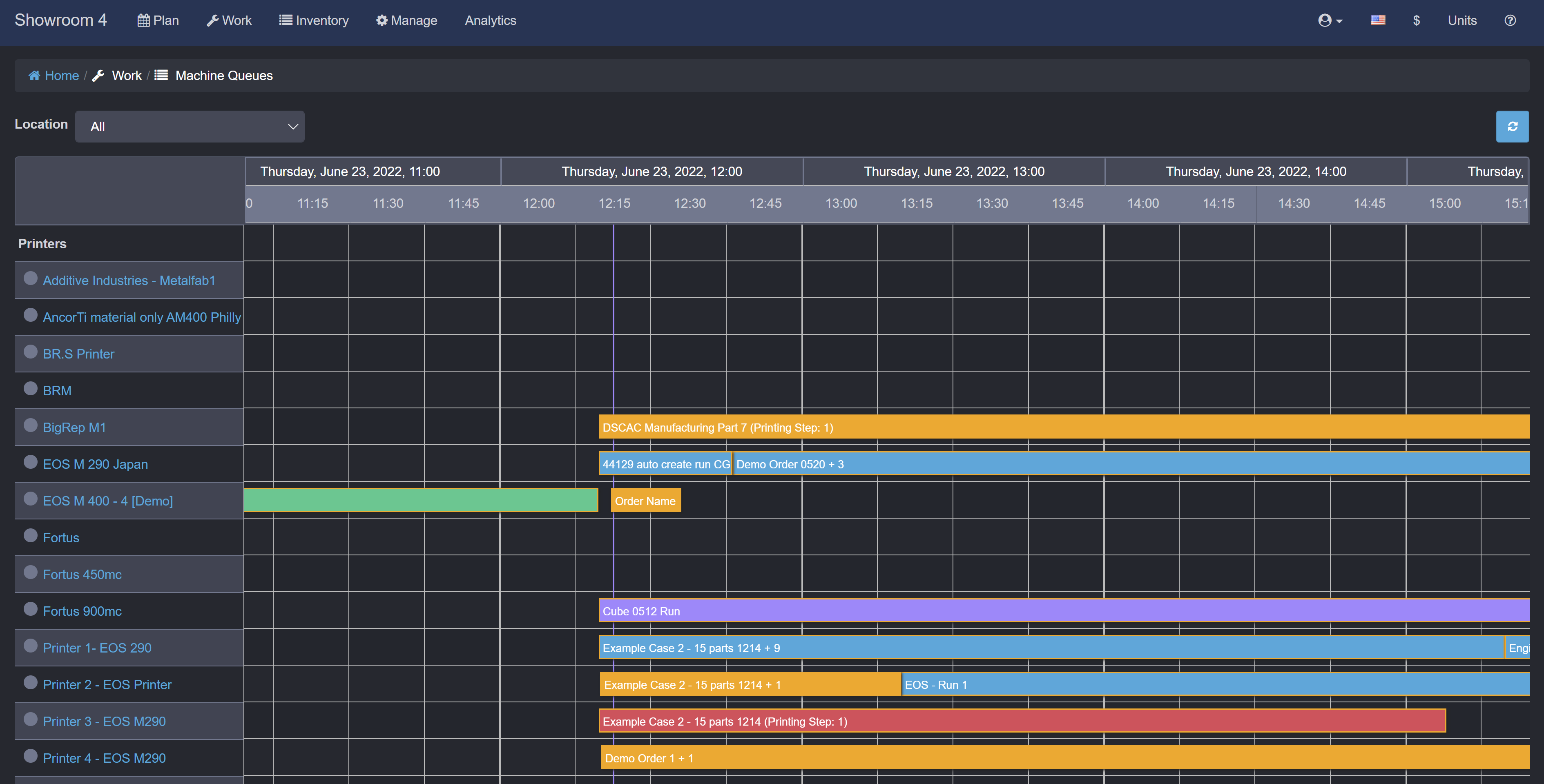The width and height of the screenshot is (1544, 784).
Task: Click the status dot beside BR.S Printer
Action: coord(31,352)
